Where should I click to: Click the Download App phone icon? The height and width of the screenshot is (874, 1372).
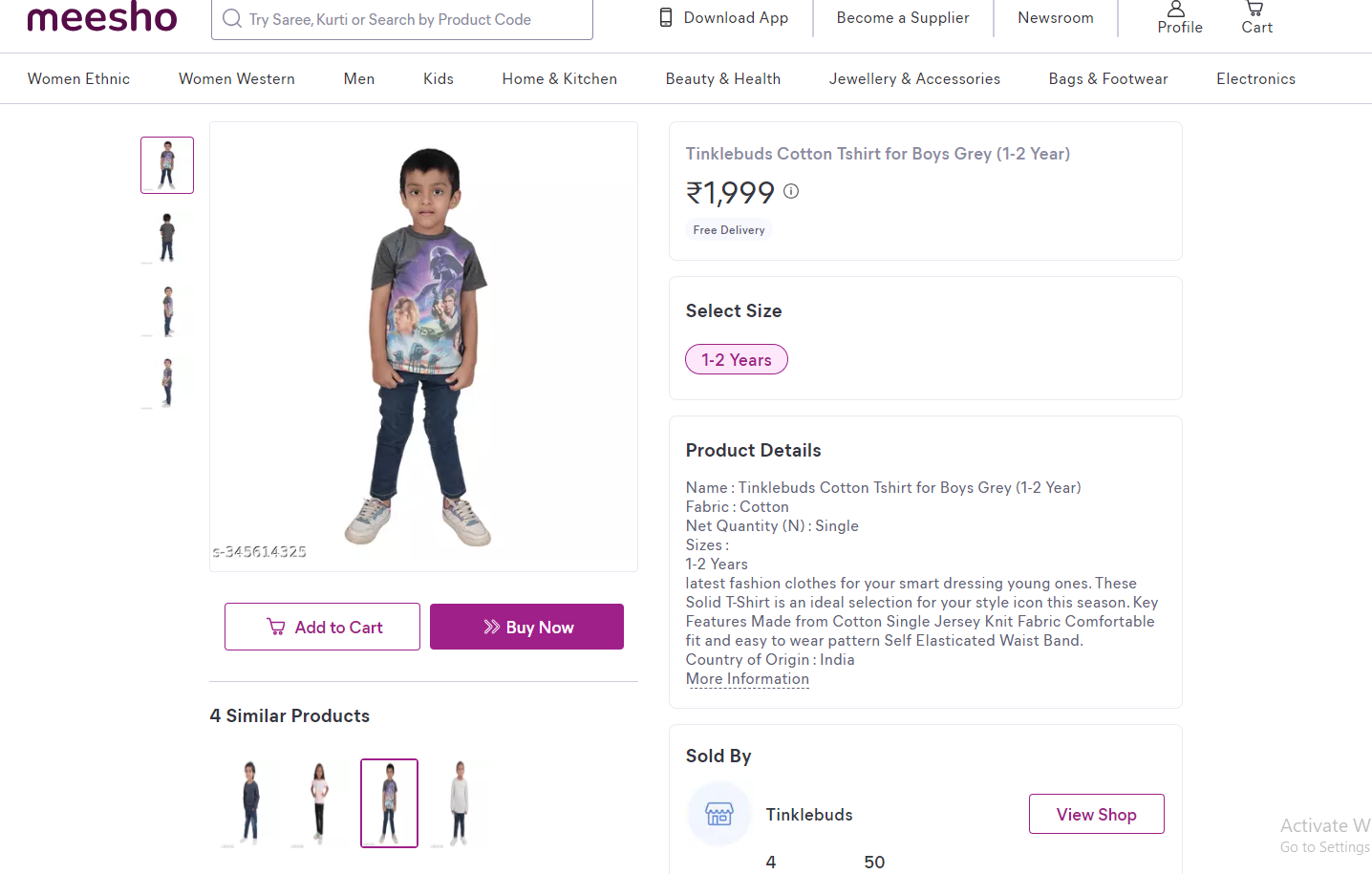click(x=666, y=18)
